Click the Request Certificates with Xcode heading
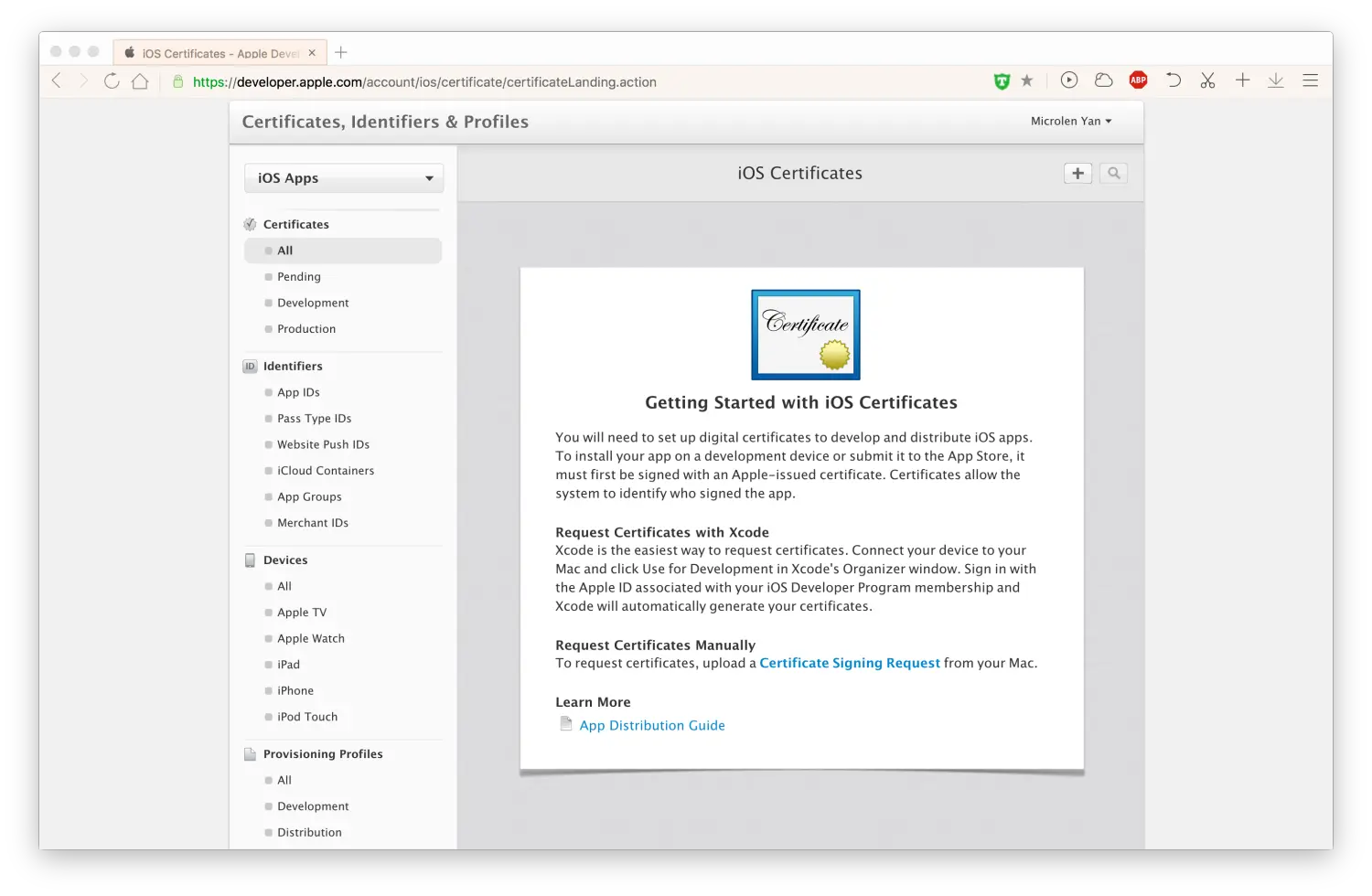Screen dimensions: 1372x896 pos(662,532)
